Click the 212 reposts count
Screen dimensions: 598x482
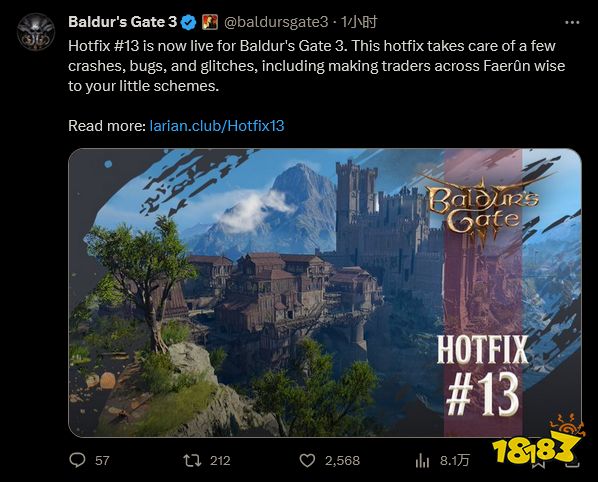point(220,461)
